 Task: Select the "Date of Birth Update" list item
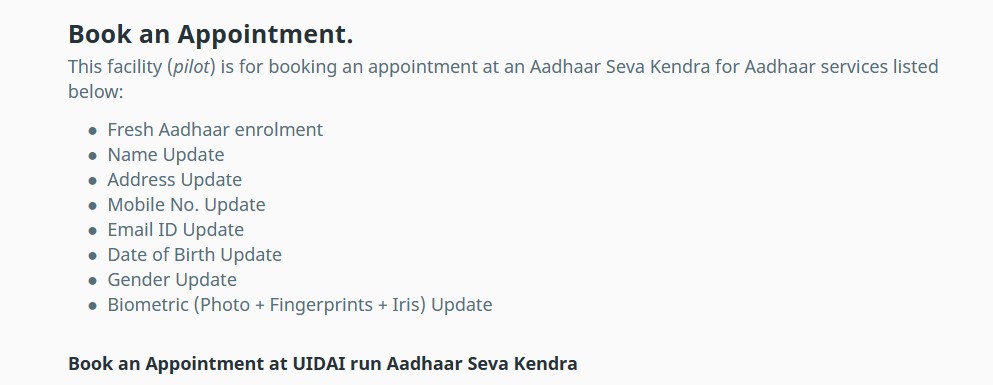pyautogui.click(x=194, y=255)
